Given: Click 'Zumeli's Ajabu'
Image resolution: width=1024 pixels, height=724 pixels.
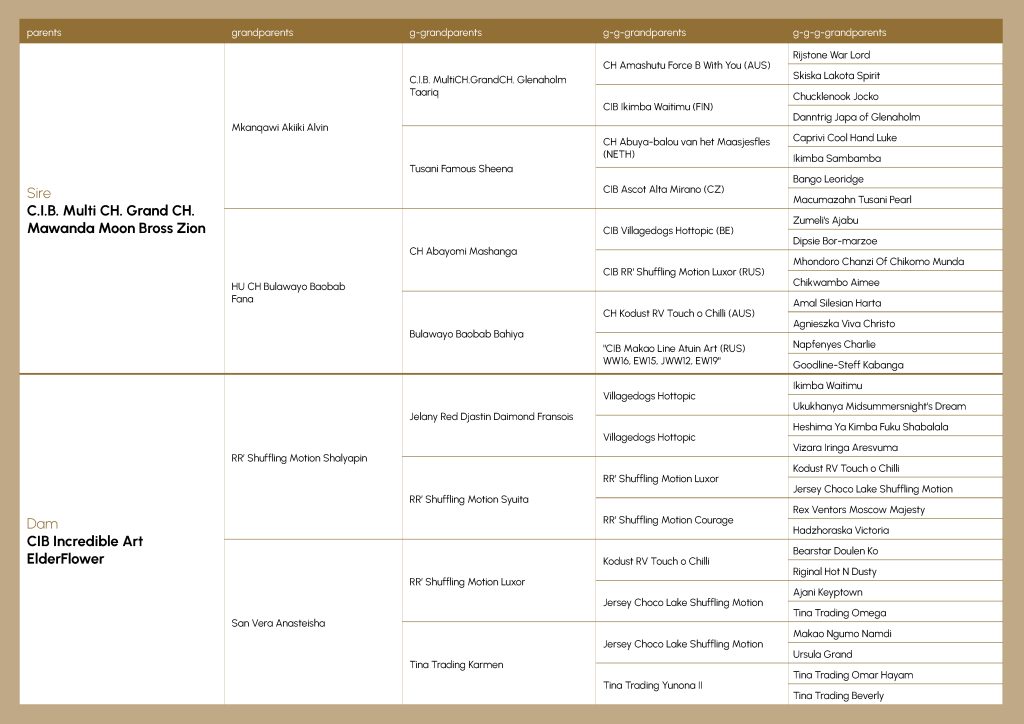Looking at the screenshot, I should click(x=825, y=220).
